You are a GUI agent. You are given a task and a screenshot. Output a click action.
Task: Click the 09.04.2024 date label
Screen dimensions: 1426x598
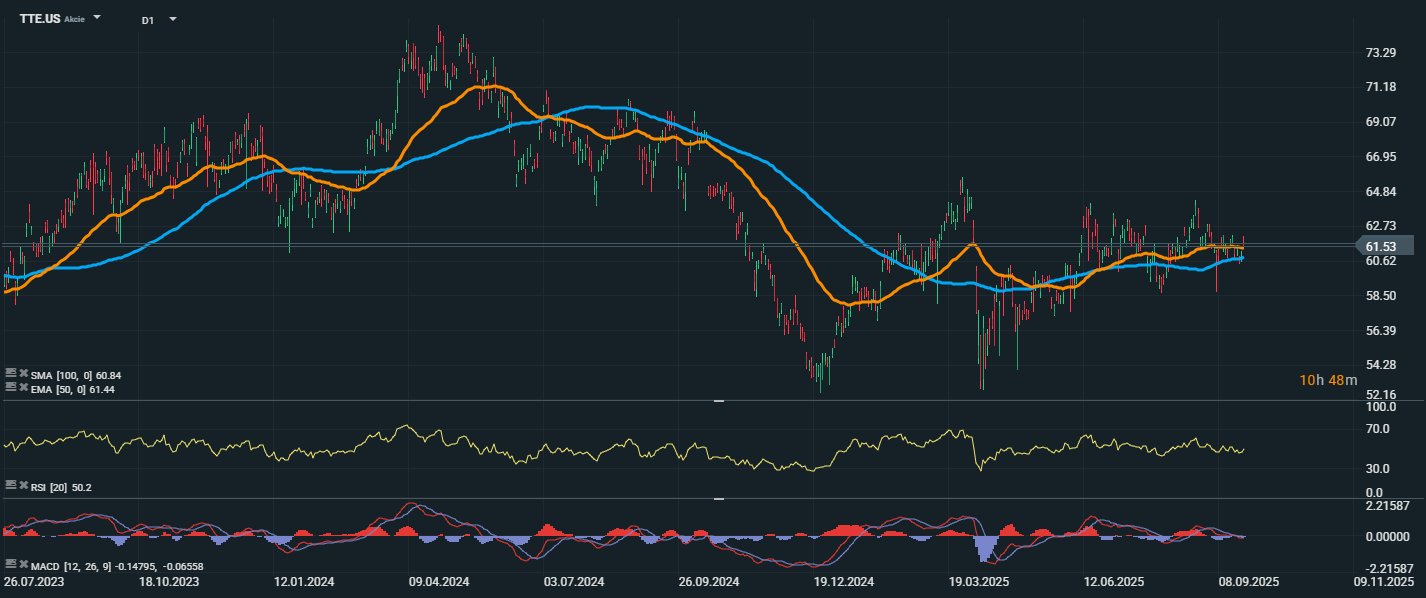point(438,581)
